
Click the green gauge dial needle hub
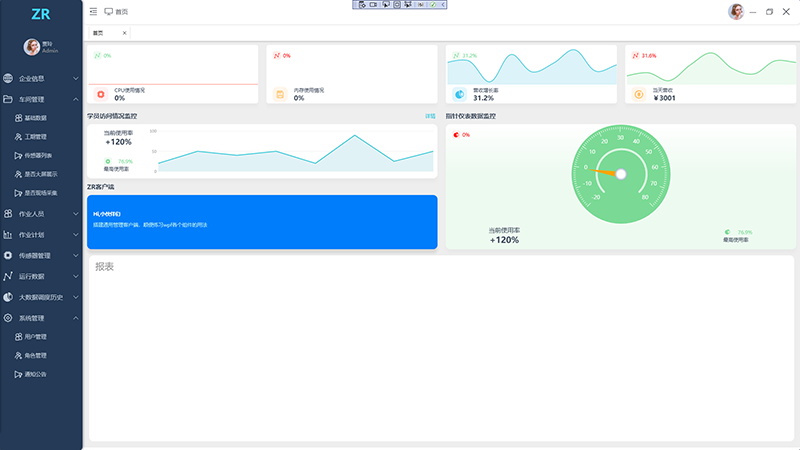click(x=621, y=174)
